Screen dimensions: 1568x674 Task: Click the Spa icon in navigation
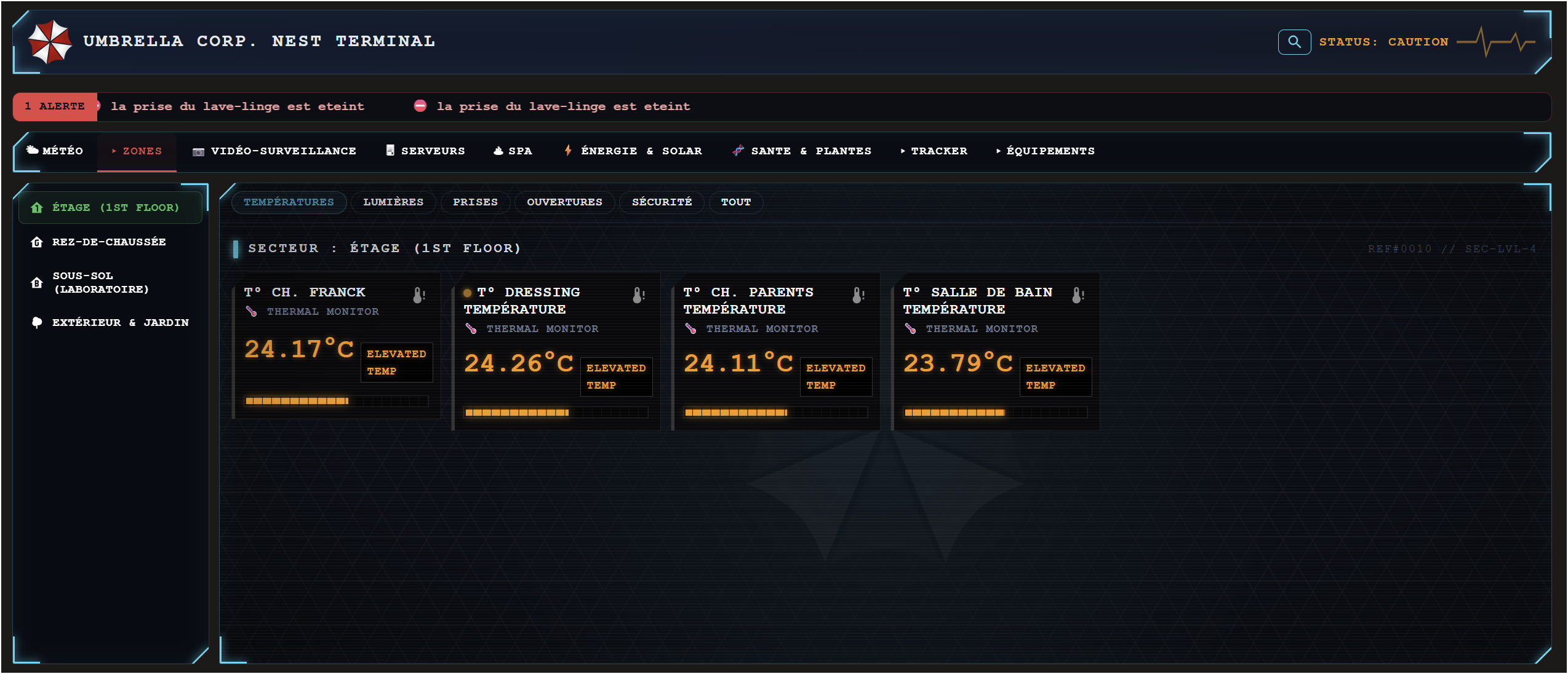pyautogui.click(x=498, y=151)
